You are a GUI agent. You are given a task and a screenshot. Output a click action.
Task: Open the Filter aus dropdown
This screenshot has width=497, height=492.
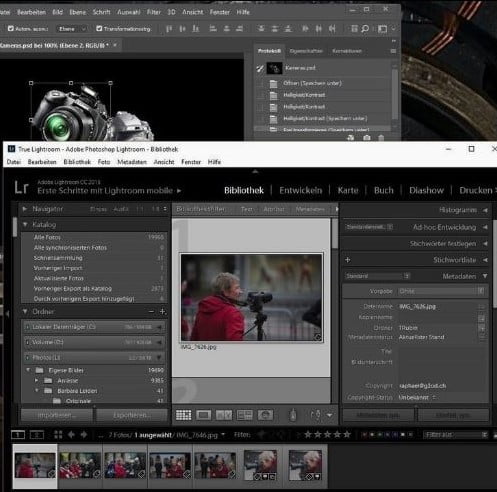tap(455, 435)
